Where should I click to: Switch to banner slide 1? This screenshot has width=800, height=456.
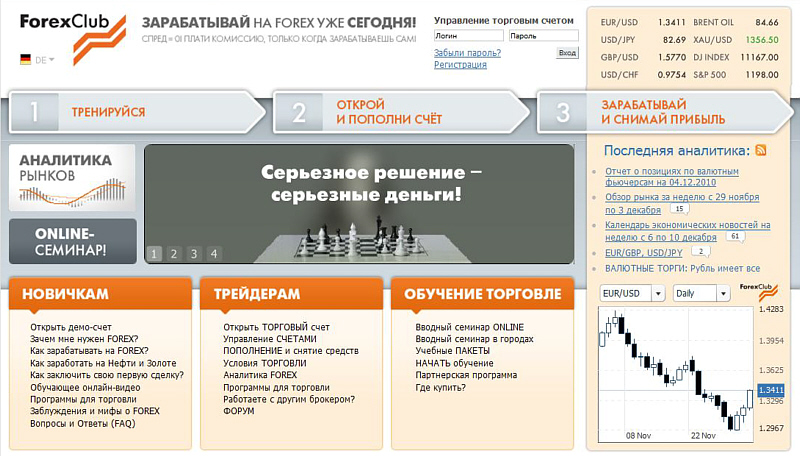click(x=154, y=254)
